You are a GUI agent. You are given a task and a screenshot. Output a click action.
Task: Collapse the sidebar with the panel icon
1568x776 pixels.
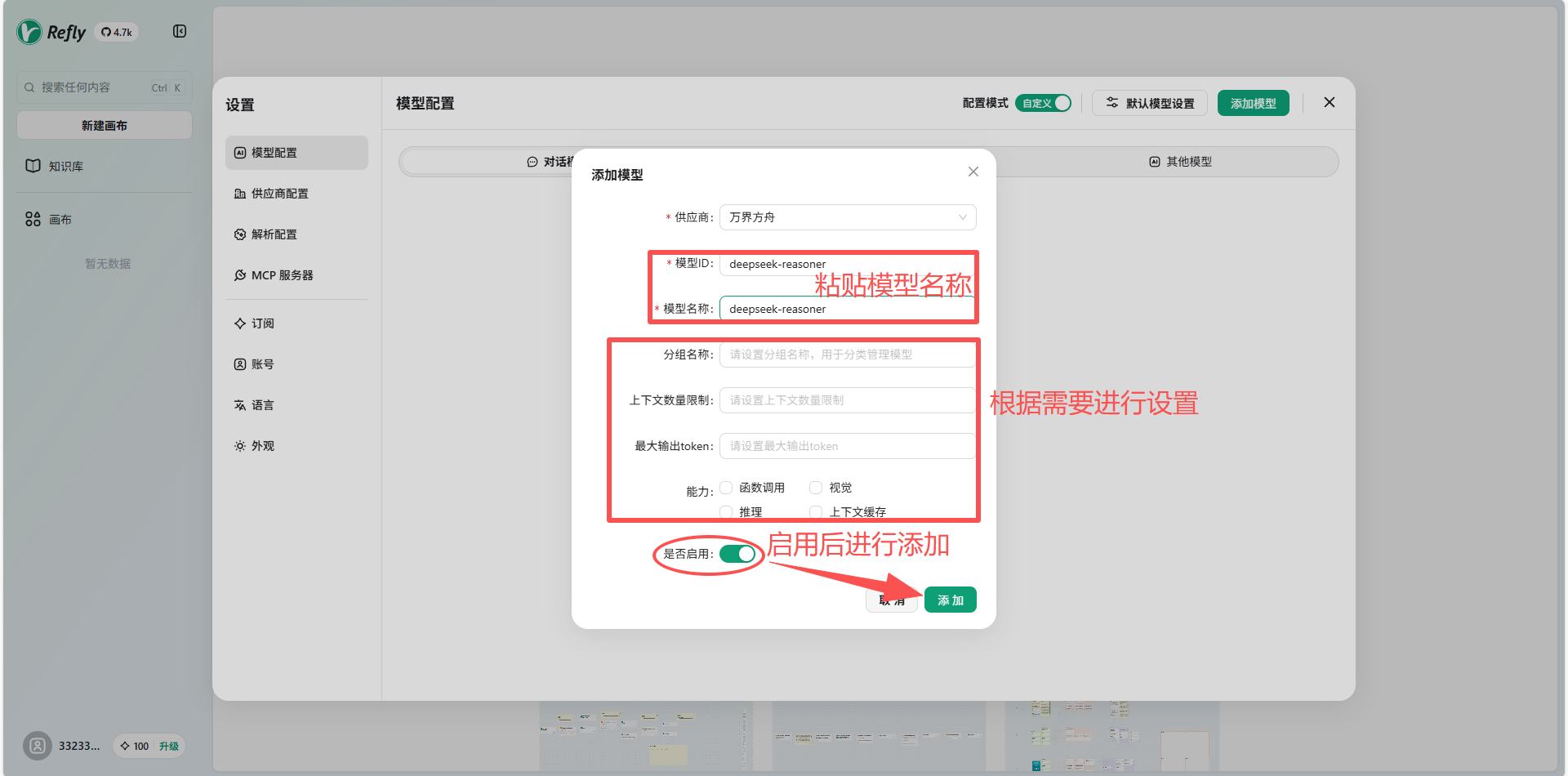[180, 31]
